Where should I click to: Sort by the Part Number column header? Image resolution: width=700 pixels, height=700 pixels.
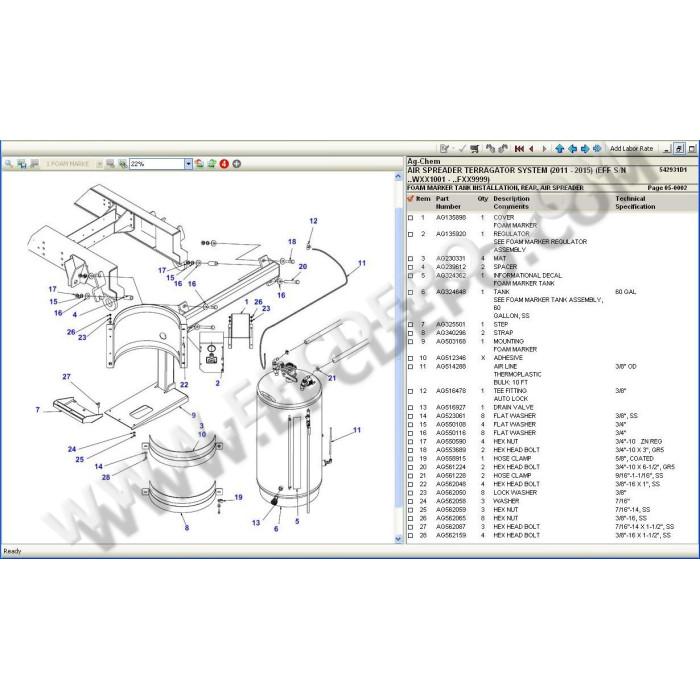pos(448,203)
